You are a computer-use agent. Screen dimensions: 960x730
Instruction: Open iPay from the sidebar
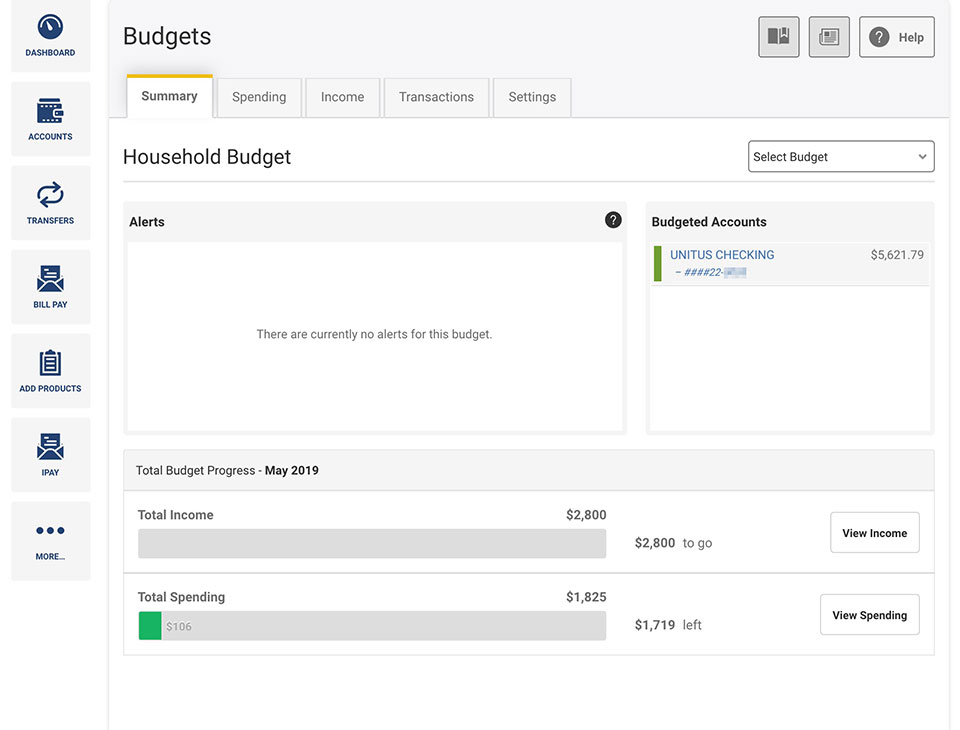tap(50, 454)
